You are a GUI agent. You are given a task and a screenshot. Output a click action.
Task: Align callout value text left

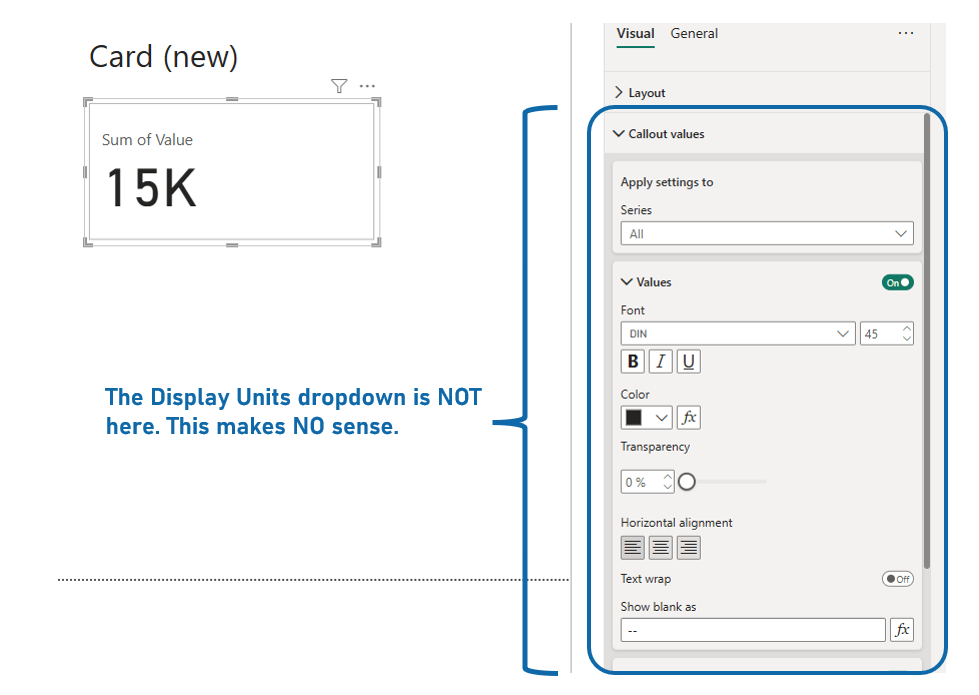[x=633, y=547]
